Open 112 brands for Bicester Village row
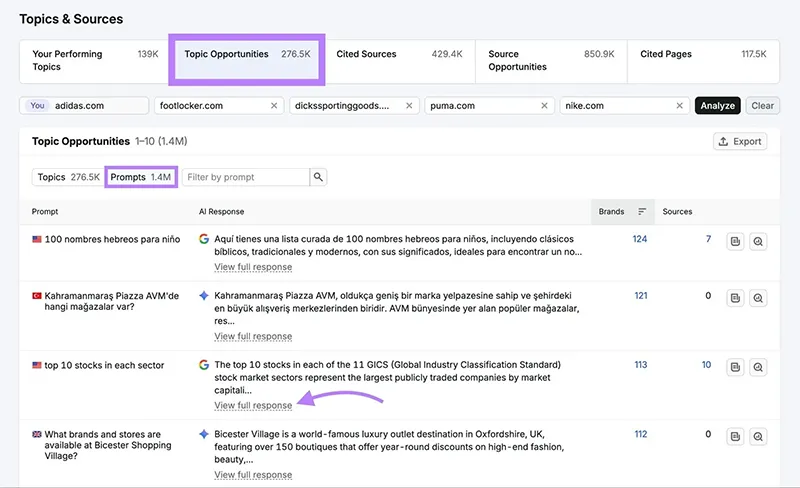The height and width of the screenshot is (488, 800). pos(641,434)
